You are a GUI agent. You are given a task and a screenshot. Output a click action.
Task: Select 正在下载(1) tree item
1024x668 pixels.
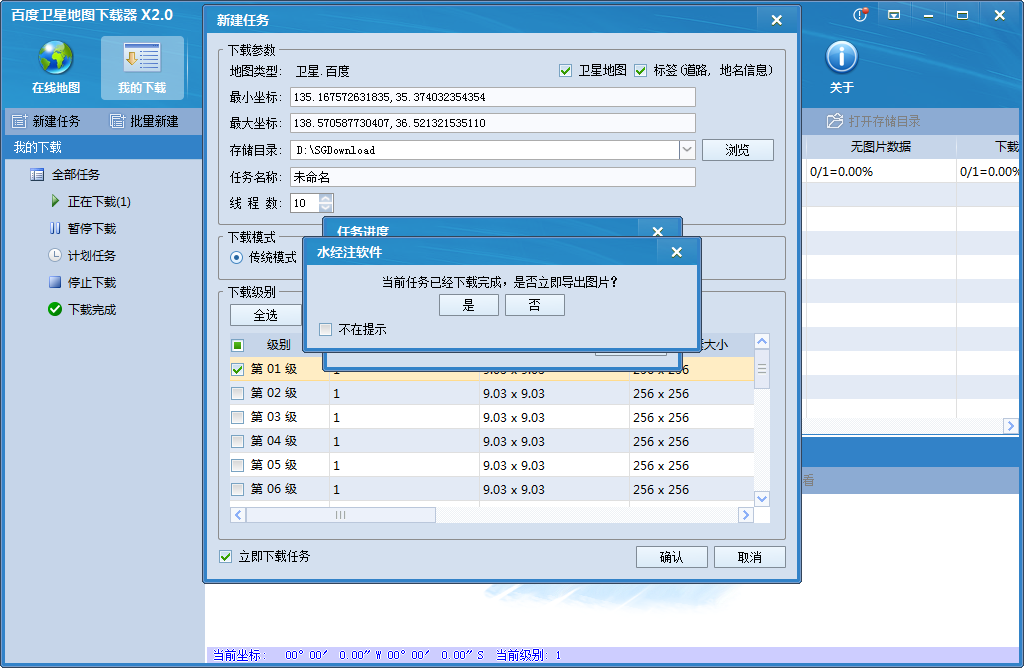pos(91,202)
